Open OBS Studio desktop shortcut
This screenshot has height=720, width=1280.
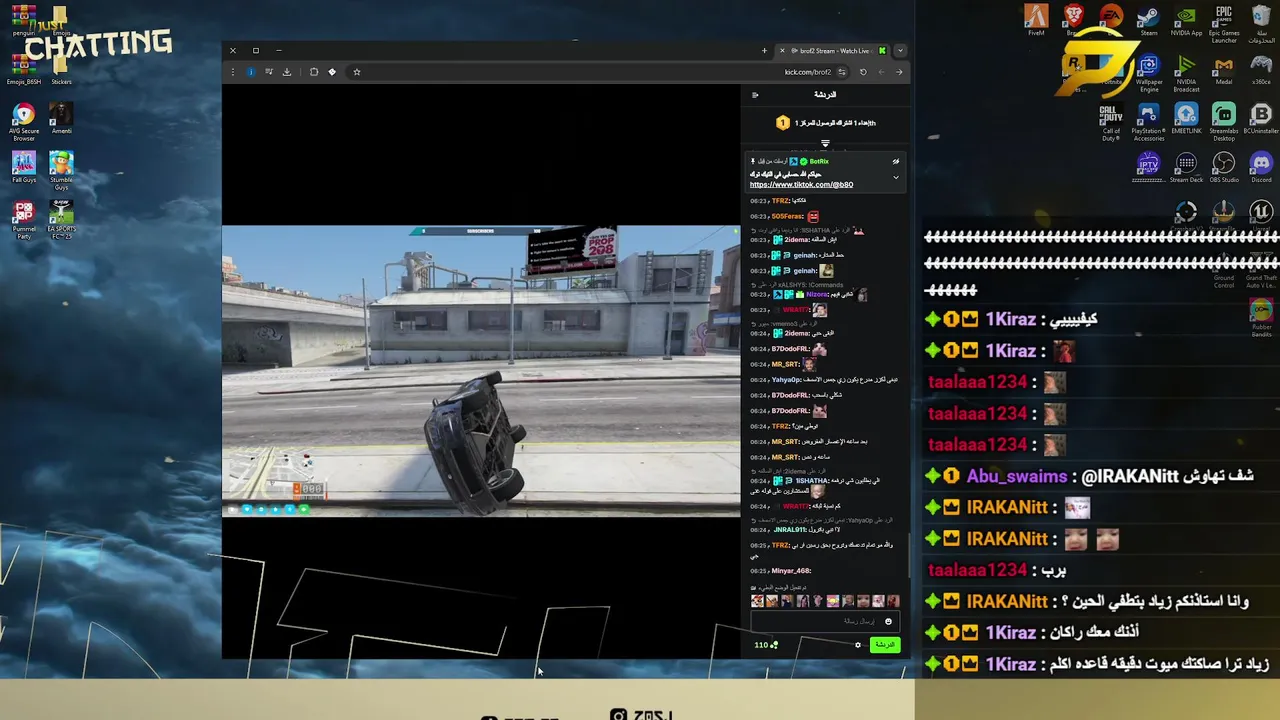[1224, 167]
